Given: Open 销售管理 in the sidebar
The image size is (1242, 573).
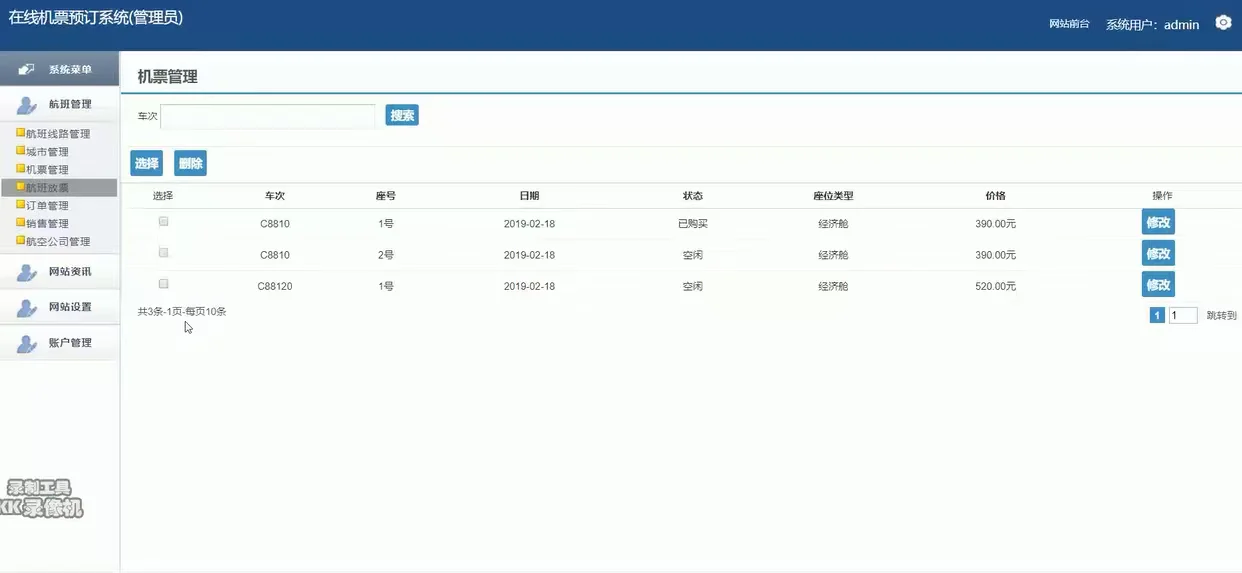Looking at the screenshot, I should 48,224.
